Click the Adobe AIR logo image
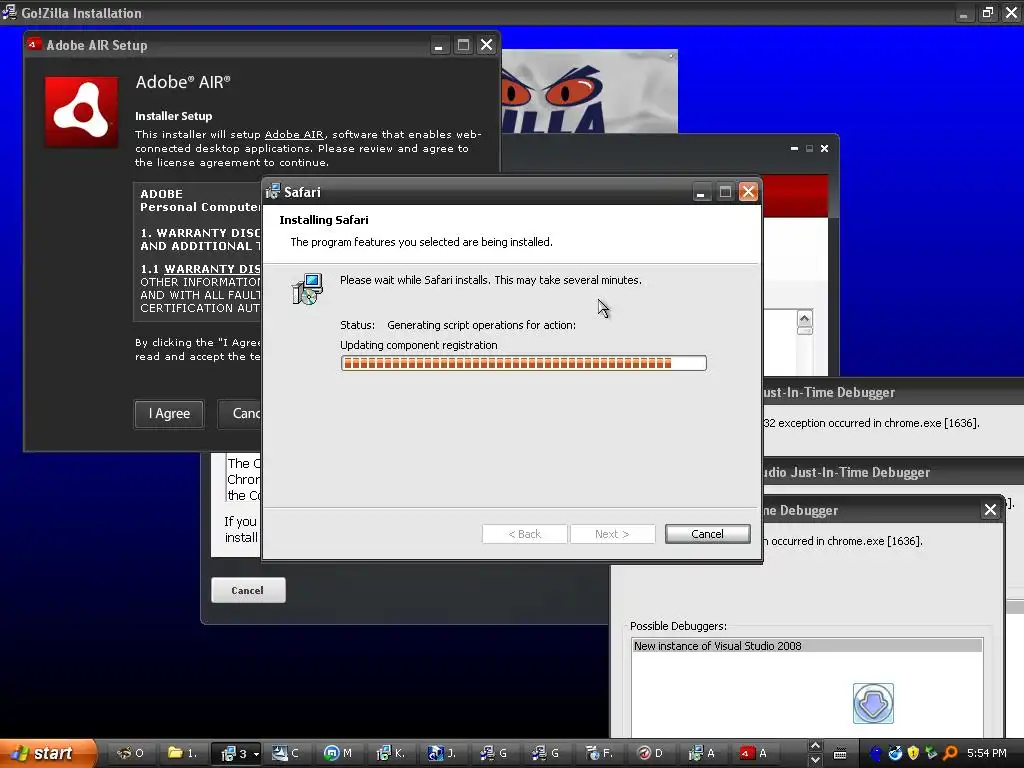This screenshot has height=768, width=1024. click(x=82, y=112)
